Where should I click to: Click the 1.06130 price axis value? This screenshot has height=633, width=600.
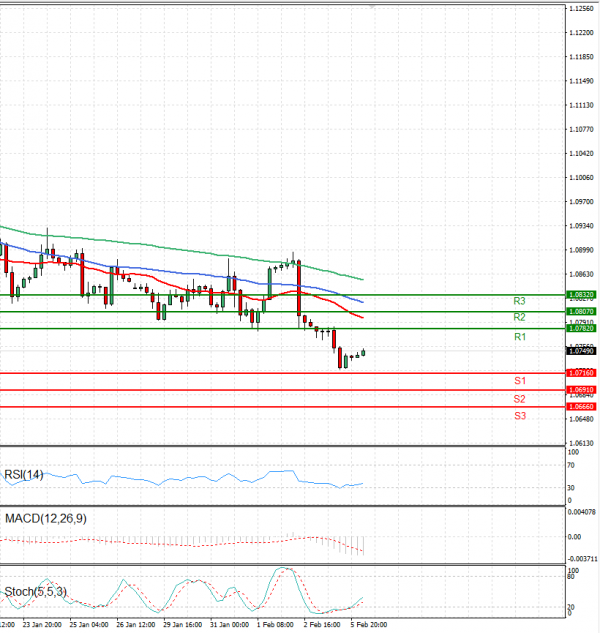point(581,443)
